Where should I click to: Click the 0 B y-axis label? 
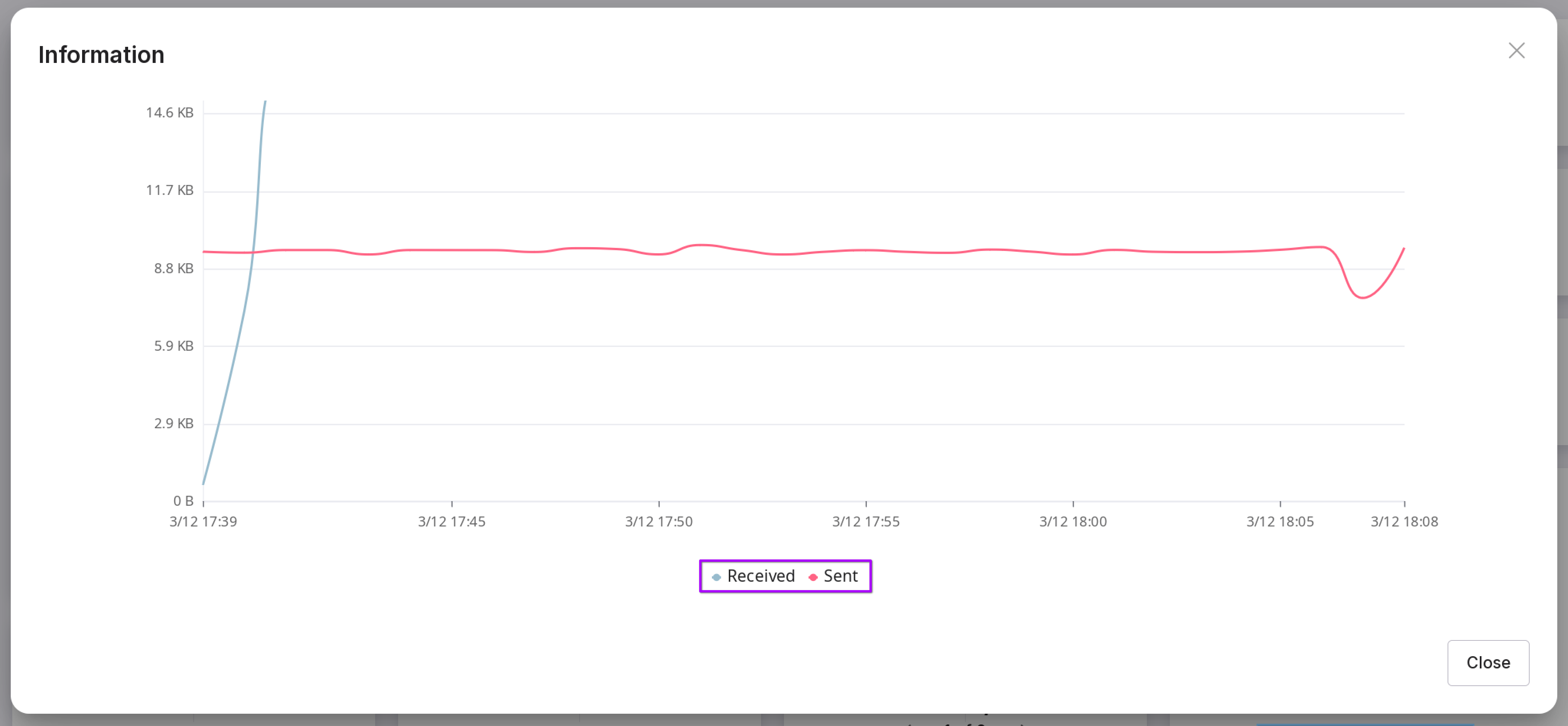click(183, 501)
